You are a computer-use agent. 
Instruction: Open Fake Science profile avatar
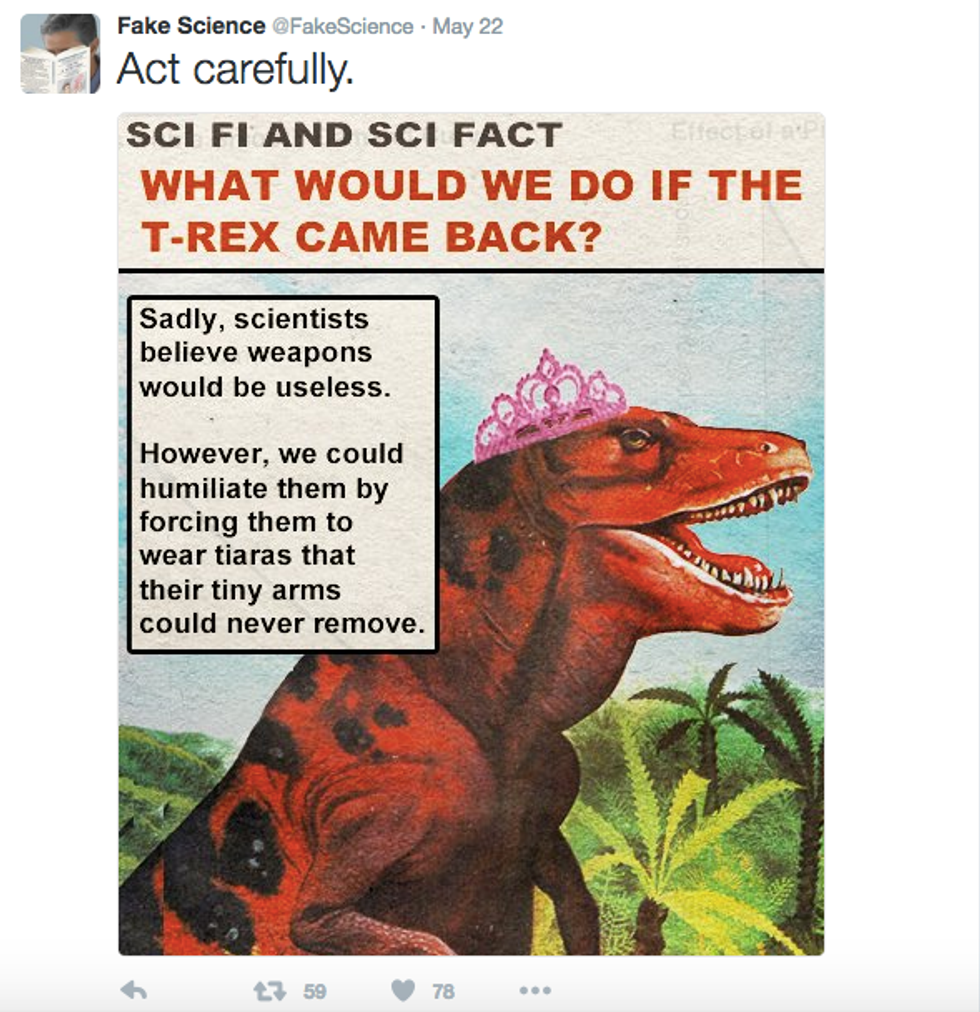click(x=61, y=54)
